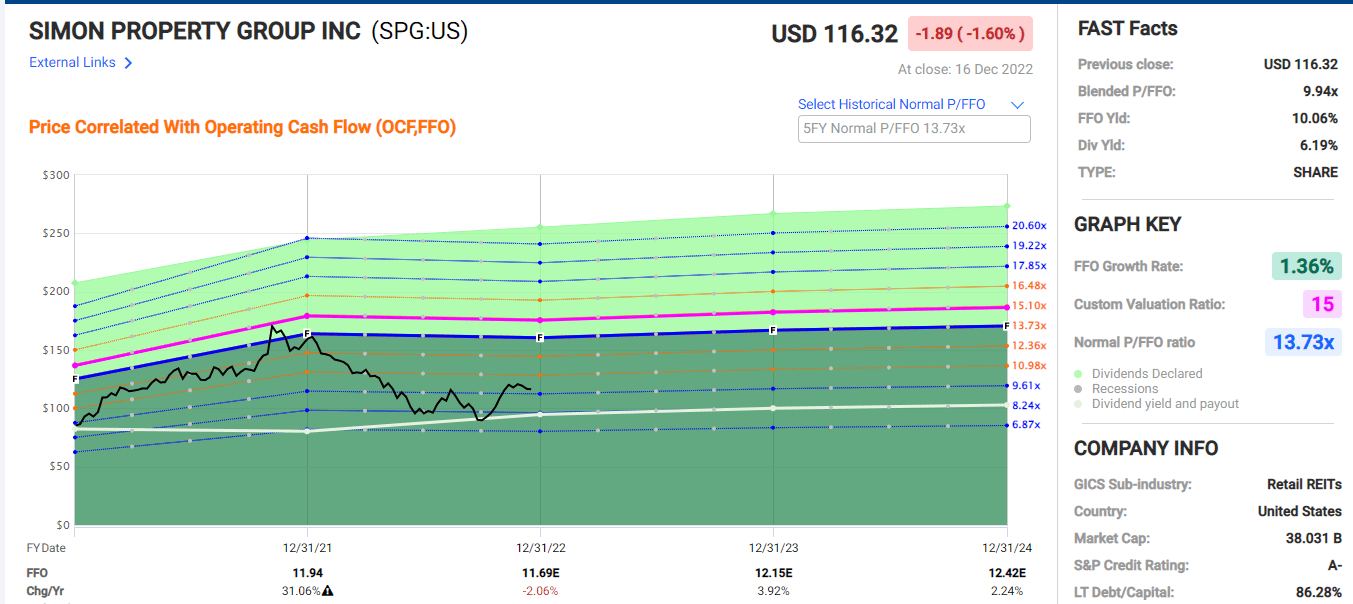Toggle the Dividends Declared legend item
The image size is (1353, 604).
pos(1140,374)
